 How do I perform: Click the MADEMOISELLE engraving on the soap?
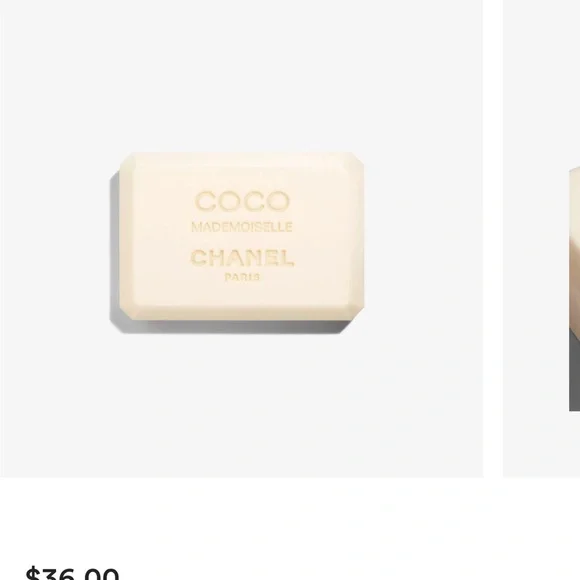pos(242,227)
